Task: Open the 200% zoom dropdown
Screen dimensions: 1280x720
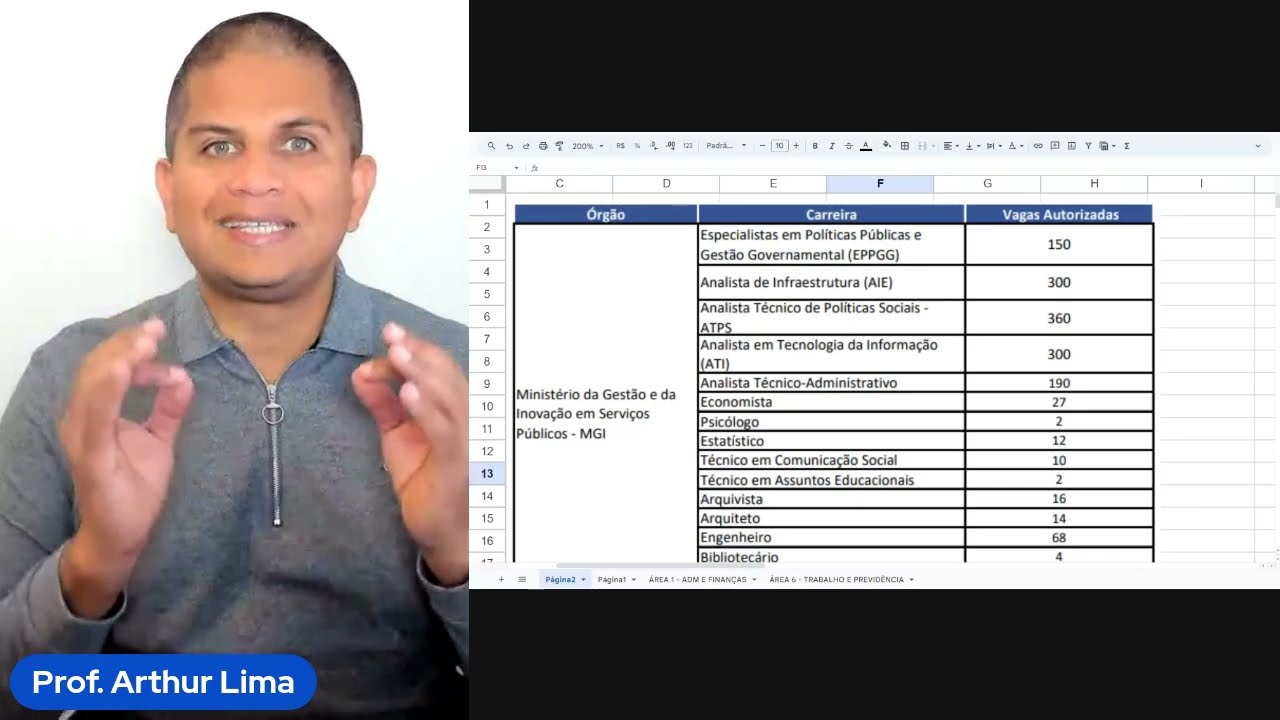Action: tap(588, 146)
